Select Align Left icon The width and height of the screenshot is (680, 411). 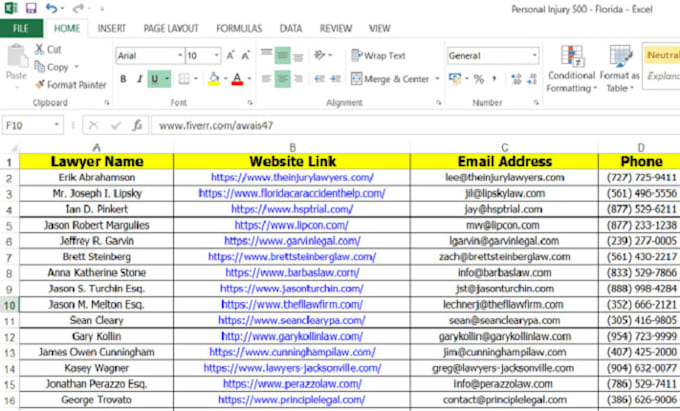(266, 79)
